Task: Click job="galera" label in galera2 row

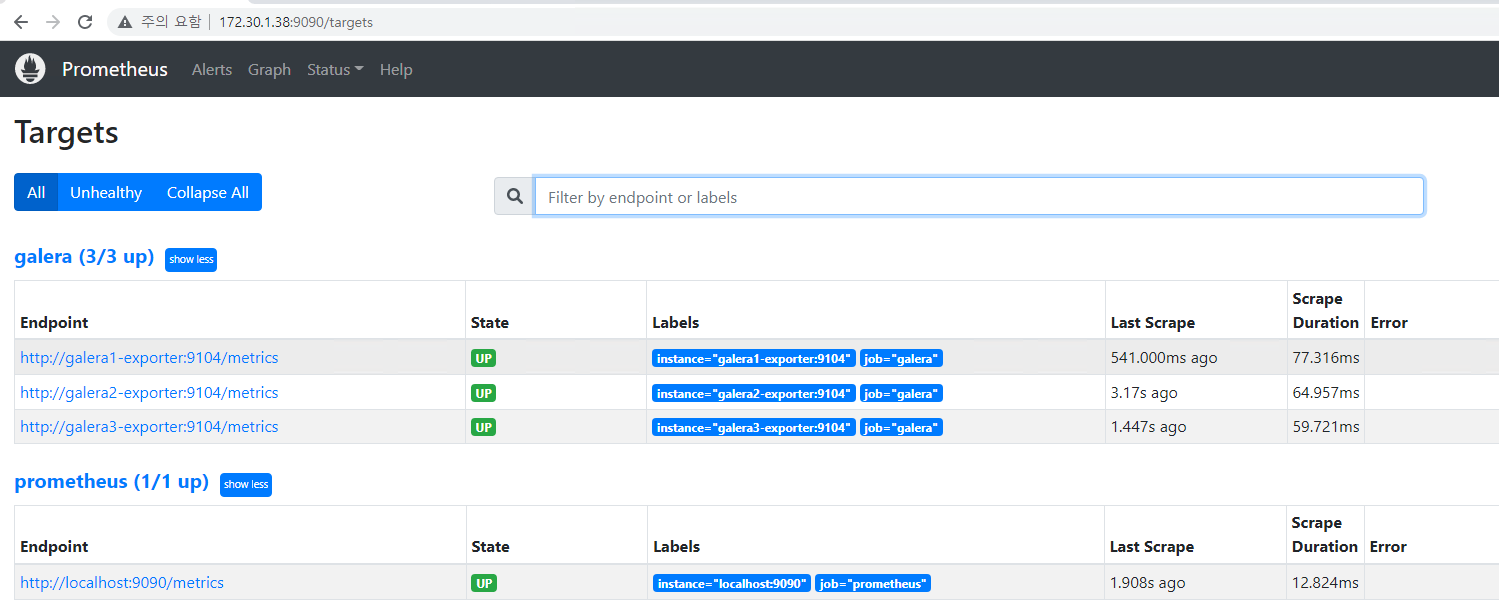Action: coord(901,394)
